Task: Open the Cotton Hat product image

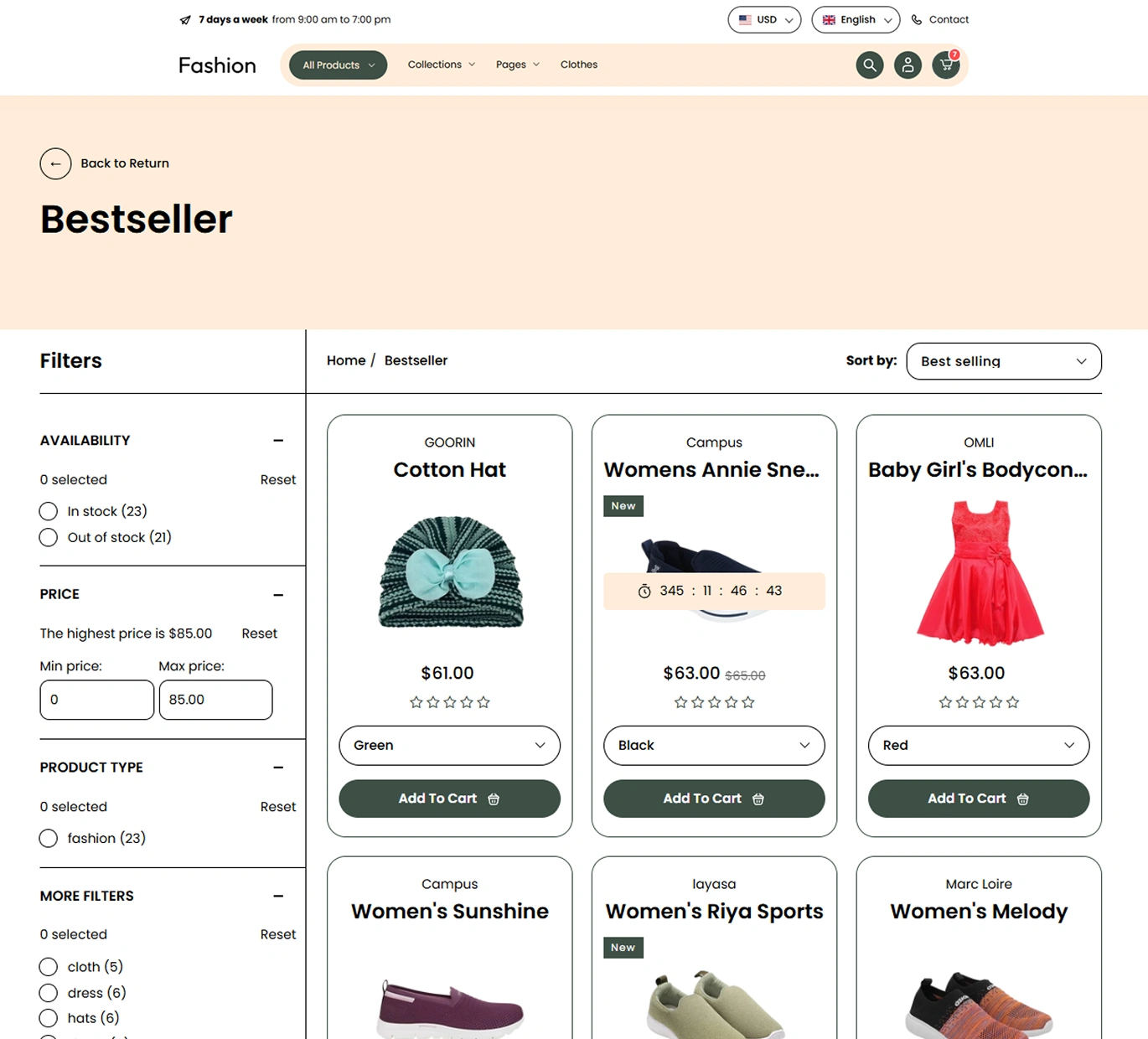Action: pyautogui.click(x=450, y=572)
